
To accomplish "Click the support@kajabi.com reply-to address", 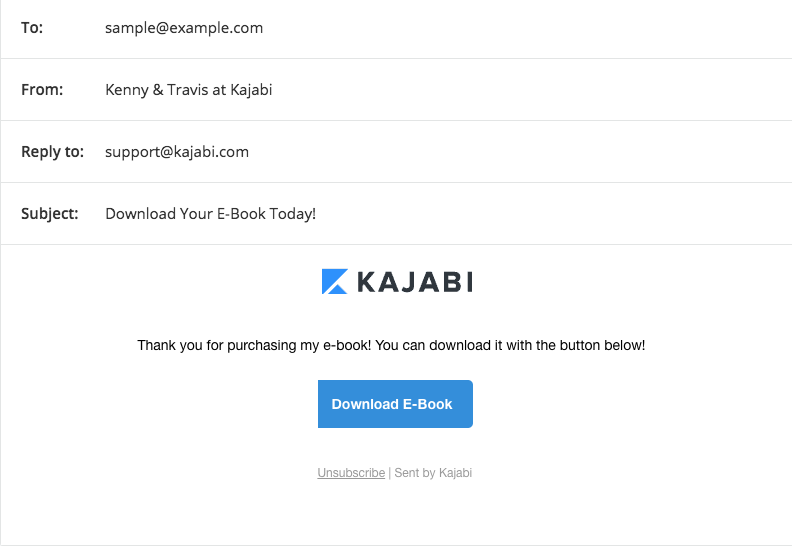I will (177, 152).
